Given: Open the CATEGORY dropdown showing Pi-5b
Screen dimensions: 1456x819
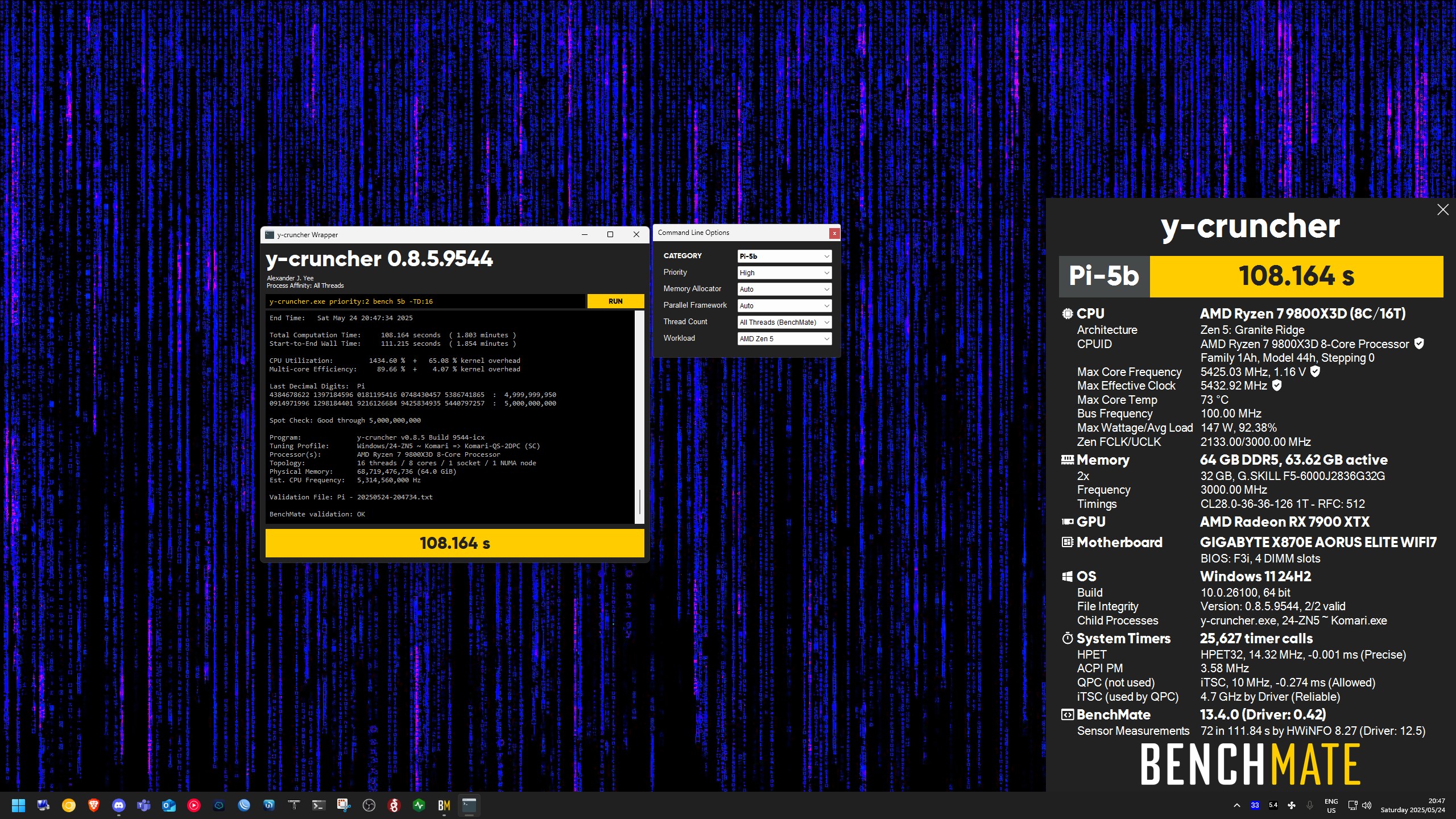Looking at the screenshot, I should (784, 257).
